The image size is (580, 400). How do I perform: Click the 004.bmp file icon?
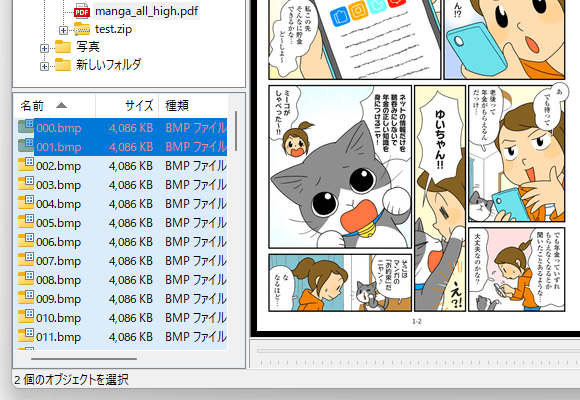tap(26, 202)
